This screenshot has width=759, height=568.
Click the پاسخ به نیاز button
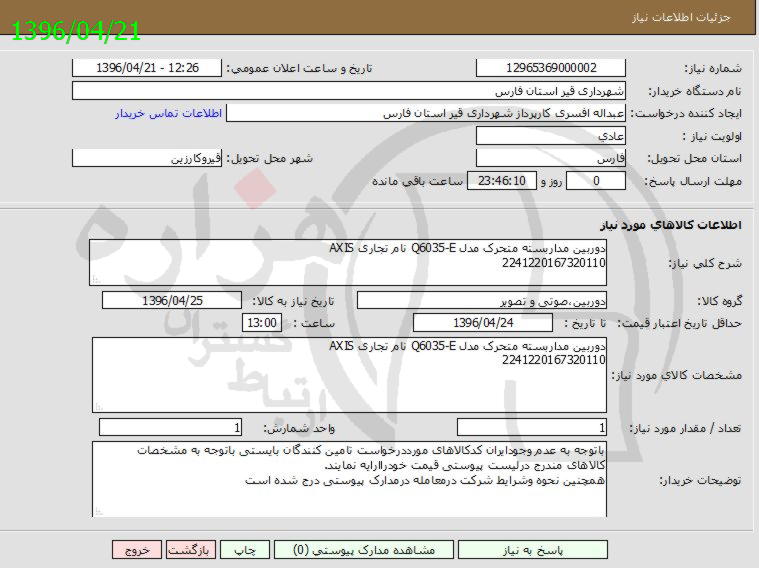(x=532, y=550)
